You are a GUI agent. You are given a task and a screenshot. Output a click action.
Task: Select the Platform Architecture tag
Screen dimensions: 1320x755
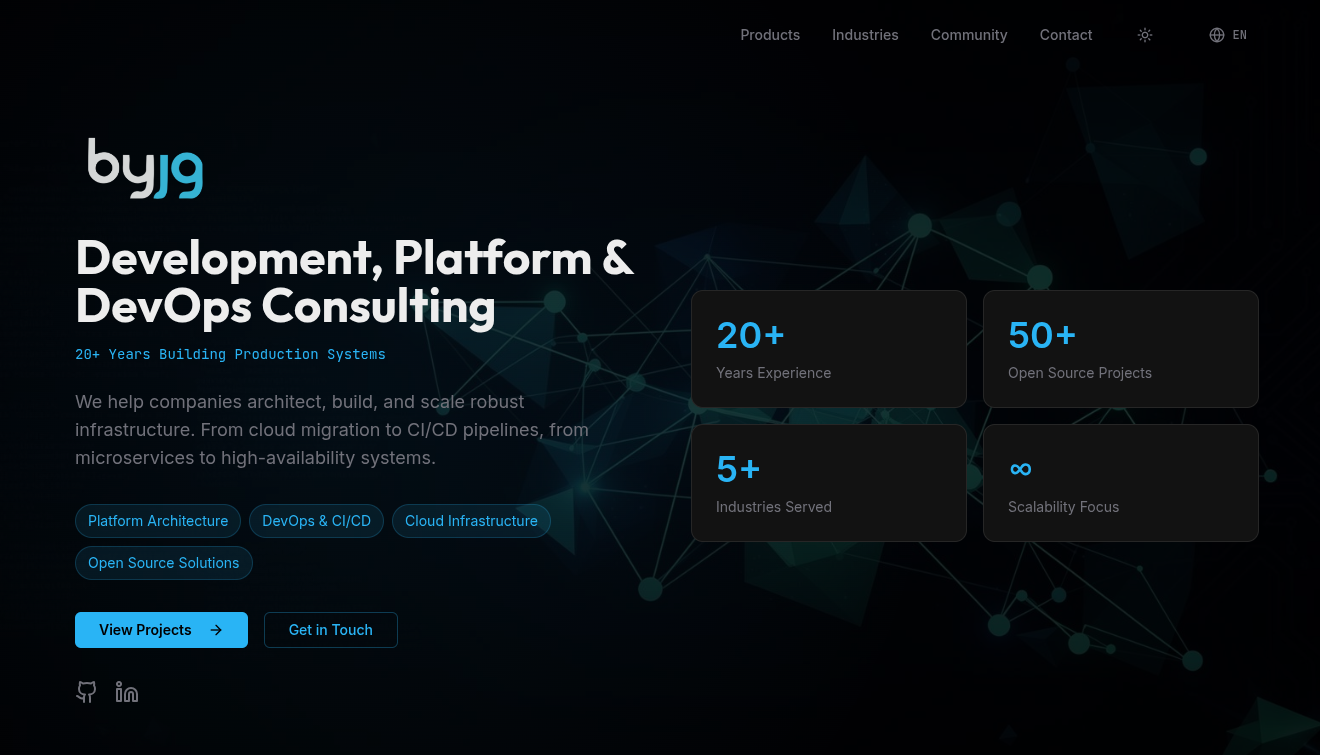point(158,521)
